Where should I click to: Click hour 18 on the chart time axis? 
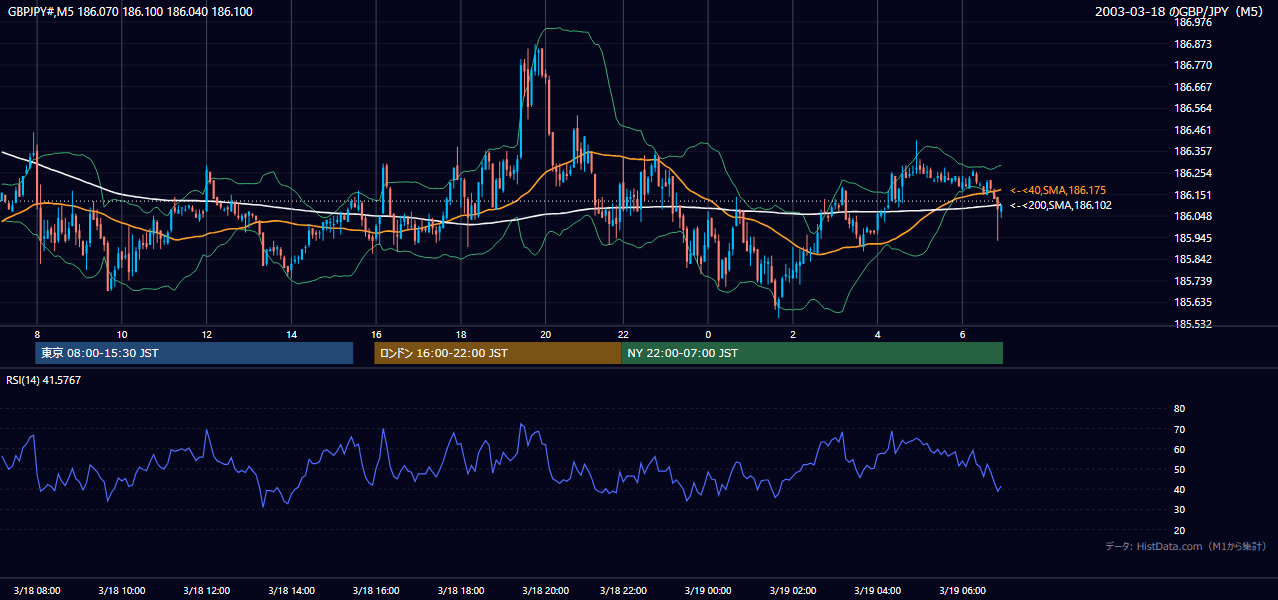[x=460, y=334]
